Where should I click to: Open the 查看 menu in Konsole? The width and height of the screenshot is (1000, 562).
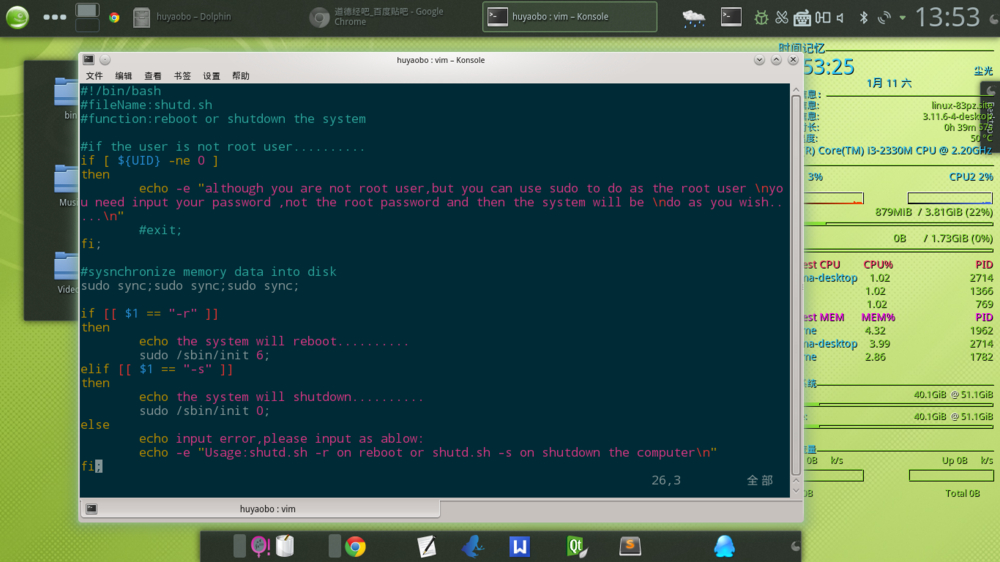pyautogui.click(x=152, y=76)
